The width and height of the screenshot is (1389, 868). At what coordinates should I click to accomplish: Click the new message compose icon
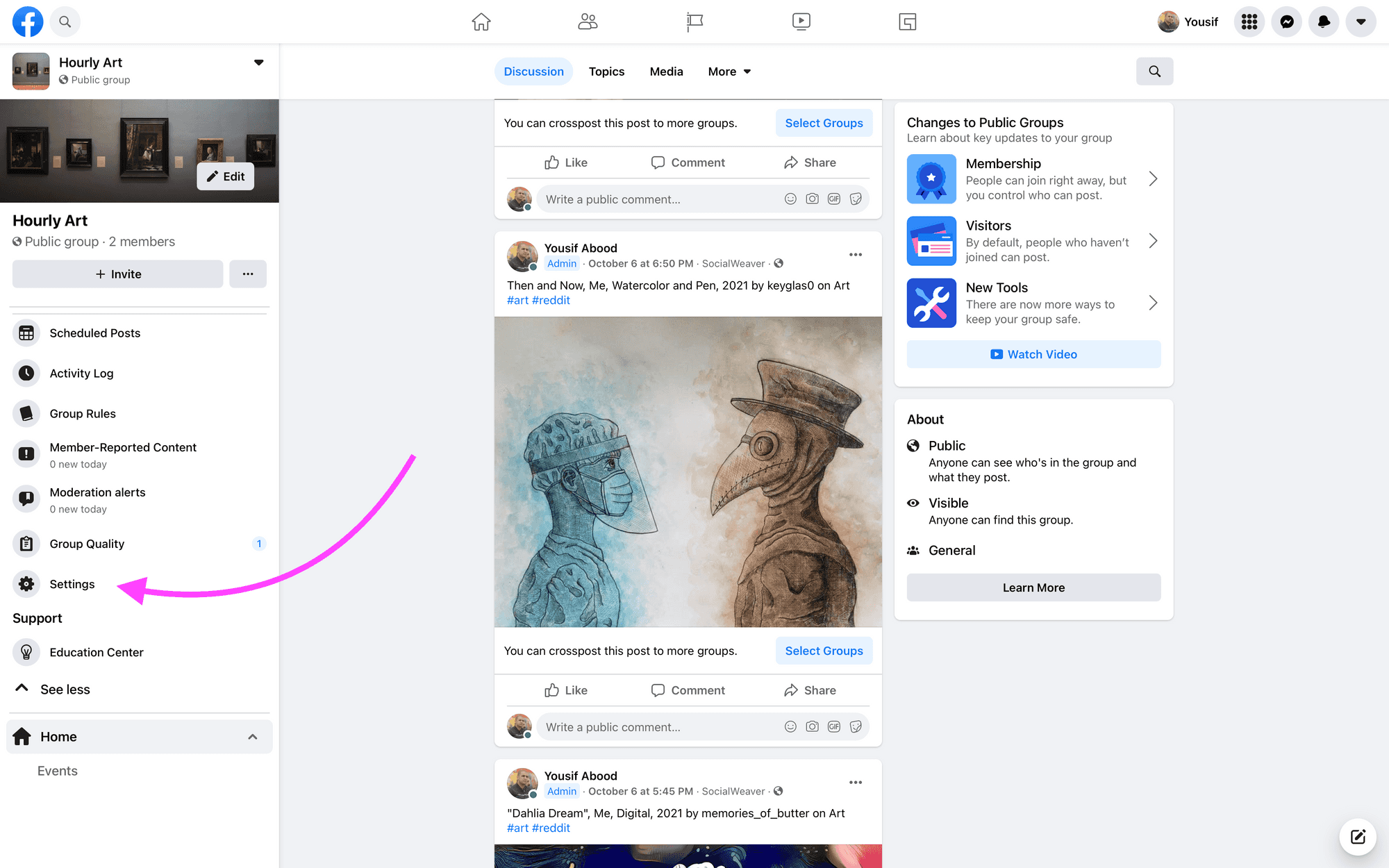point(1358,837)
